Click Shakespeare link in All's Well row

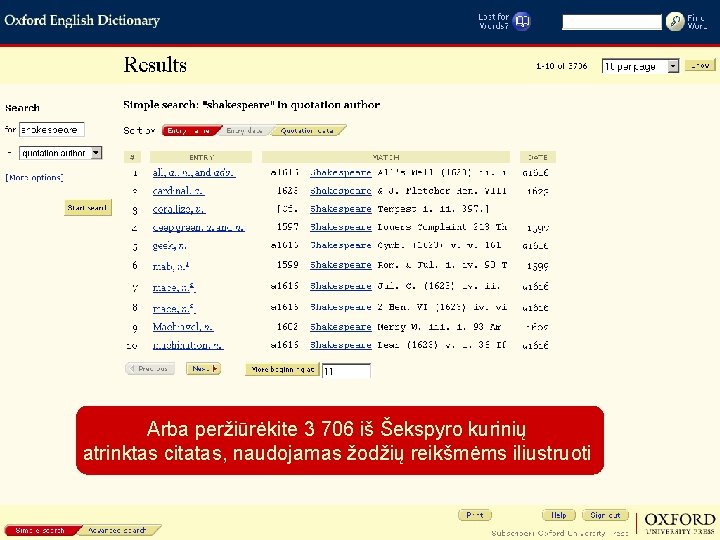341,173
